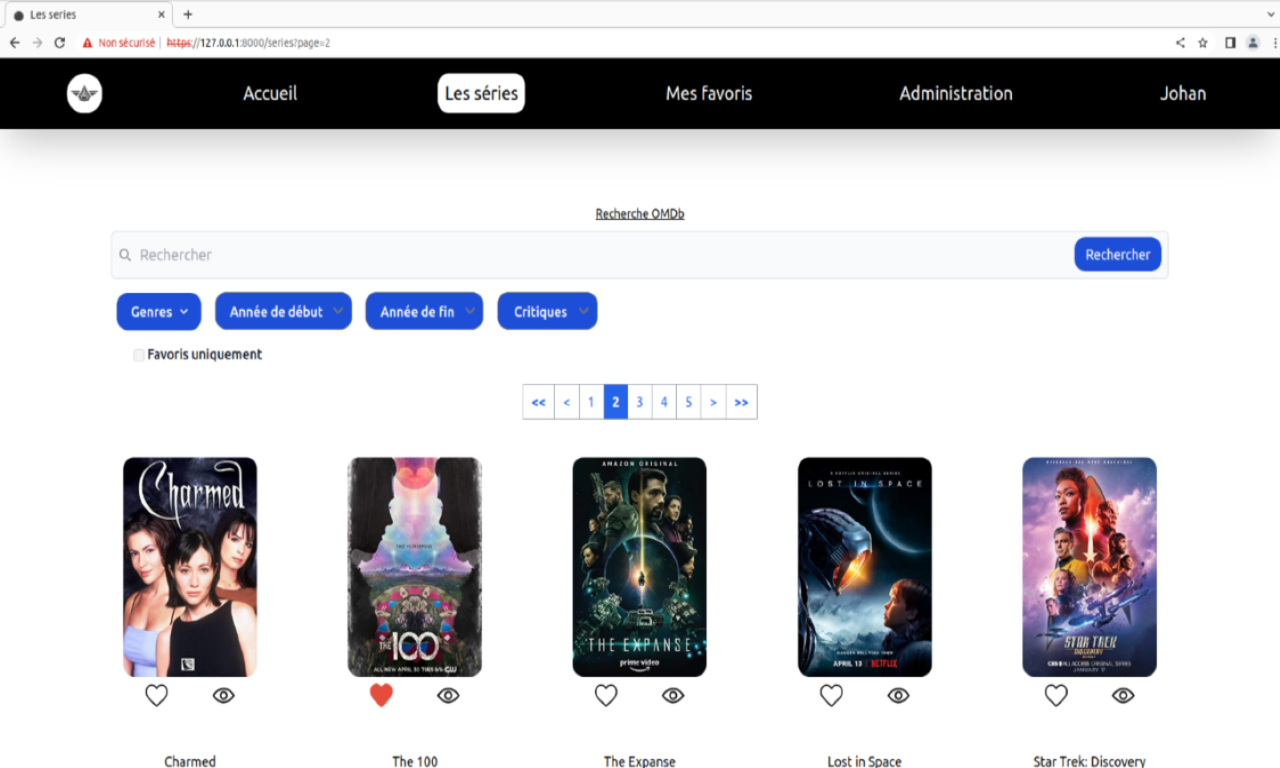This screenshot has height=768, width=1280.
Task: Open the Star Trek: Discovery poster
Action: pyautogui.click(x=1090, y=567)
